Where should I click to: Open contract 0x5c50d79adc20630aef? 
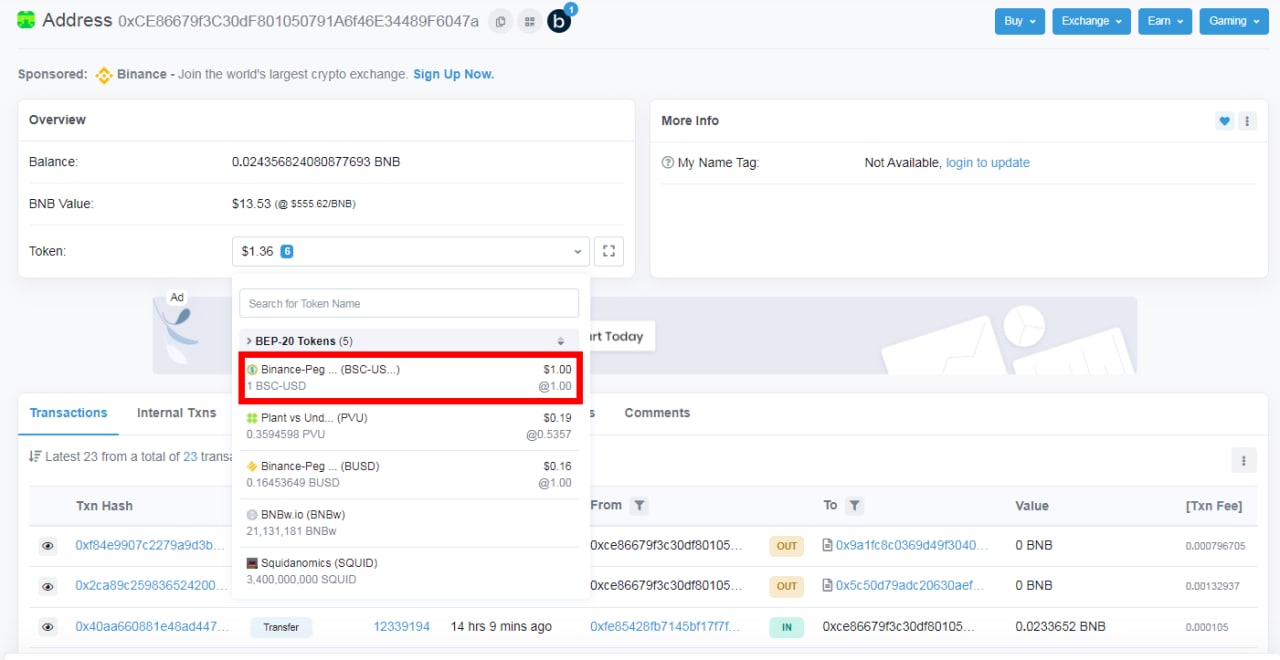click(x=910, y=586)
